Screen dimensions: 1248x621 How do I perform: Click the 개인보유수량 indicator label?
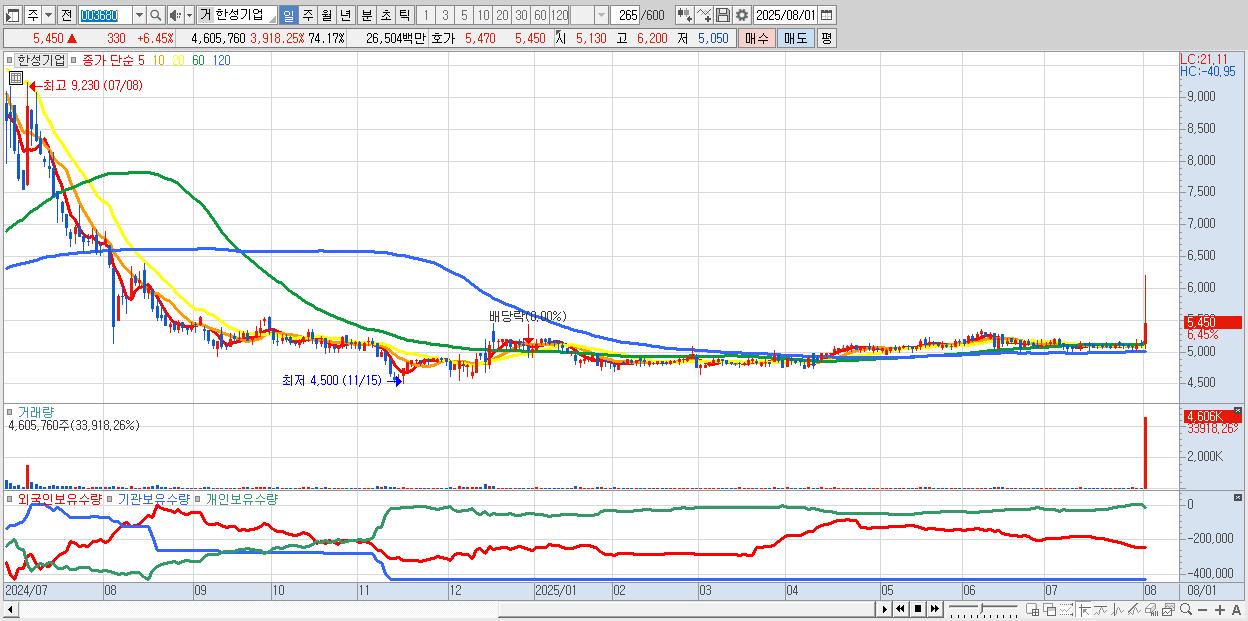[241, 498]
